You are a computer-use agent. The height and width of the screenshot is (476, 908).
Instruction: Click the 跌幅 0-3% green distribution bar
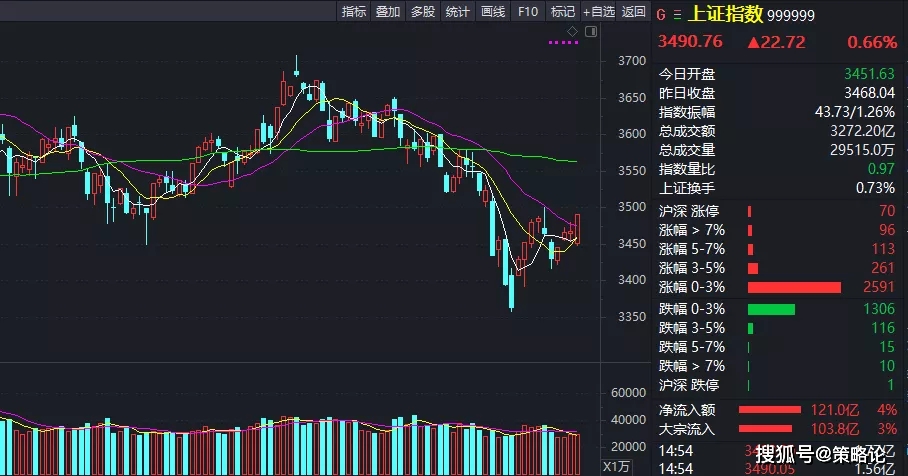click(x=771, y=308)
